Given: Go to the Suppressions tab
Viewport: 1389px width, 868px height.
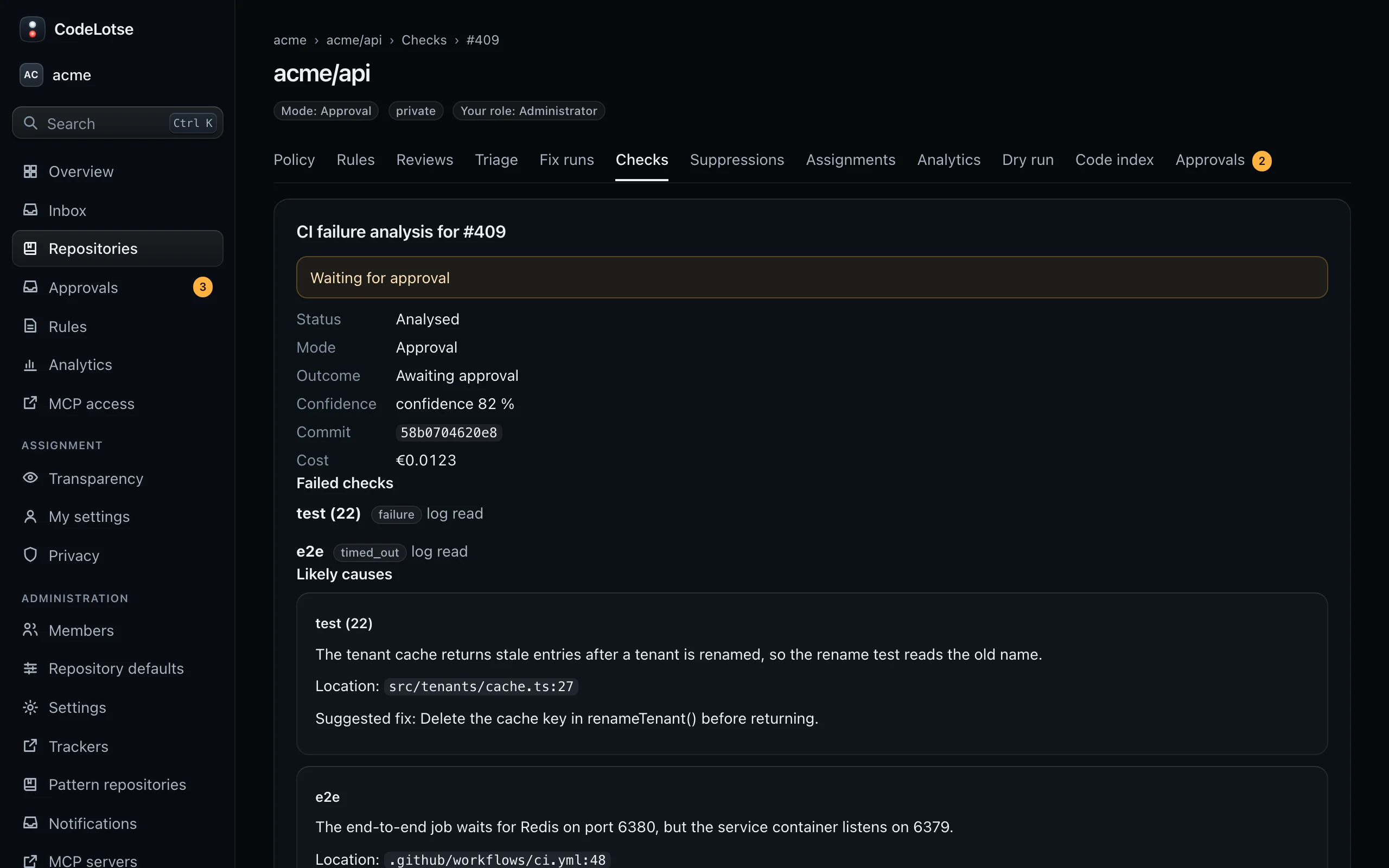Looking at the screenshot, I should point(737,159).
